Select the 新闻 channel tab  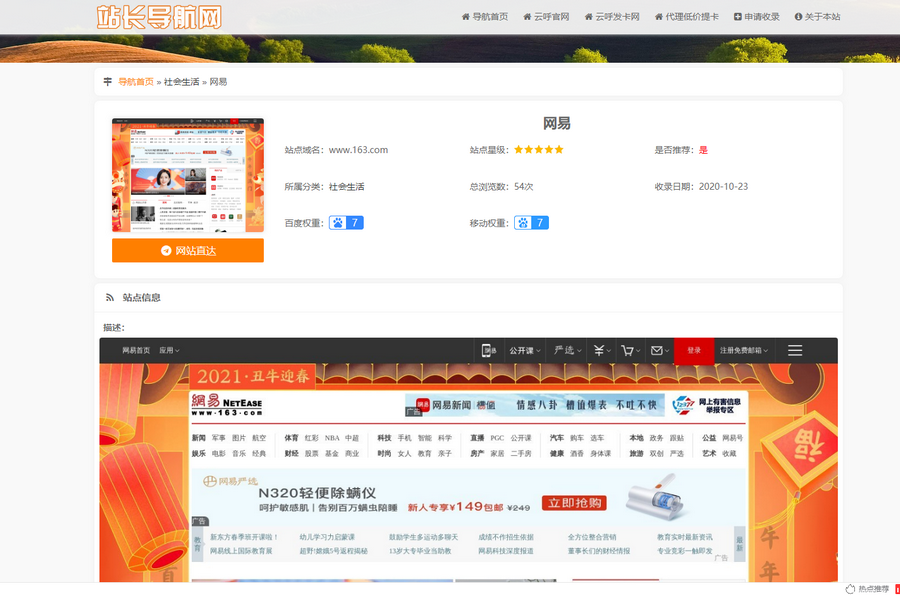(198, 438)
